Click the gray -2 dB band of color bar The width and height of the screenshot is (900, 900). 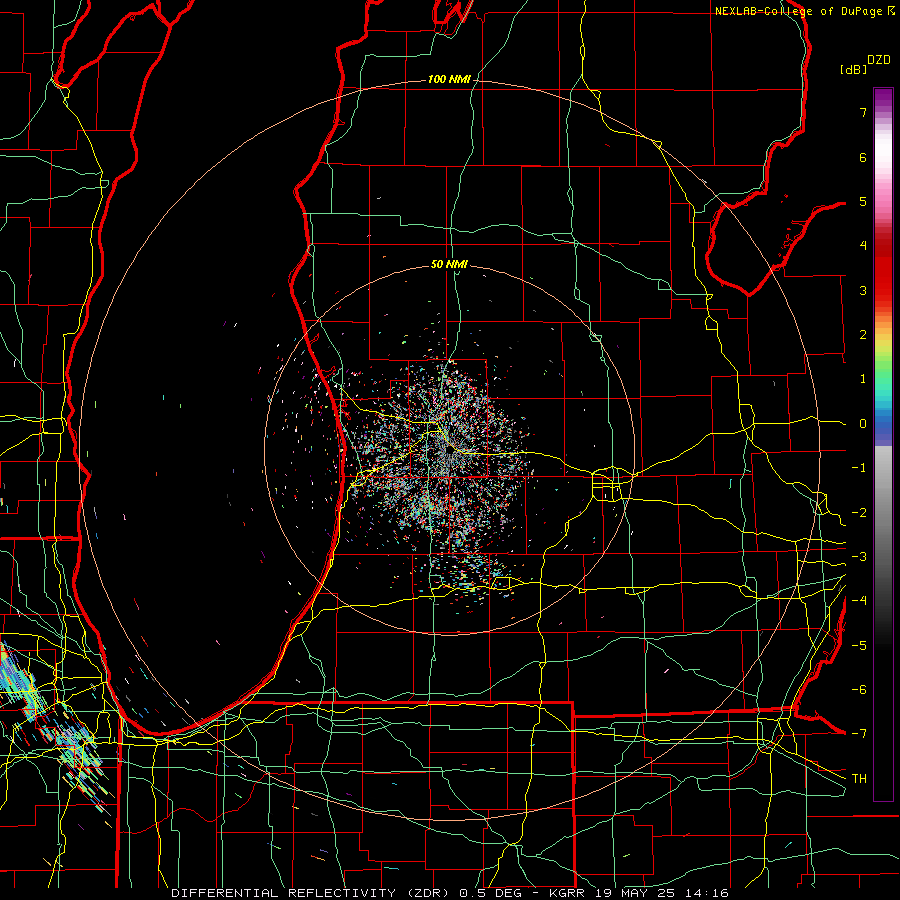tap(883, 512)
